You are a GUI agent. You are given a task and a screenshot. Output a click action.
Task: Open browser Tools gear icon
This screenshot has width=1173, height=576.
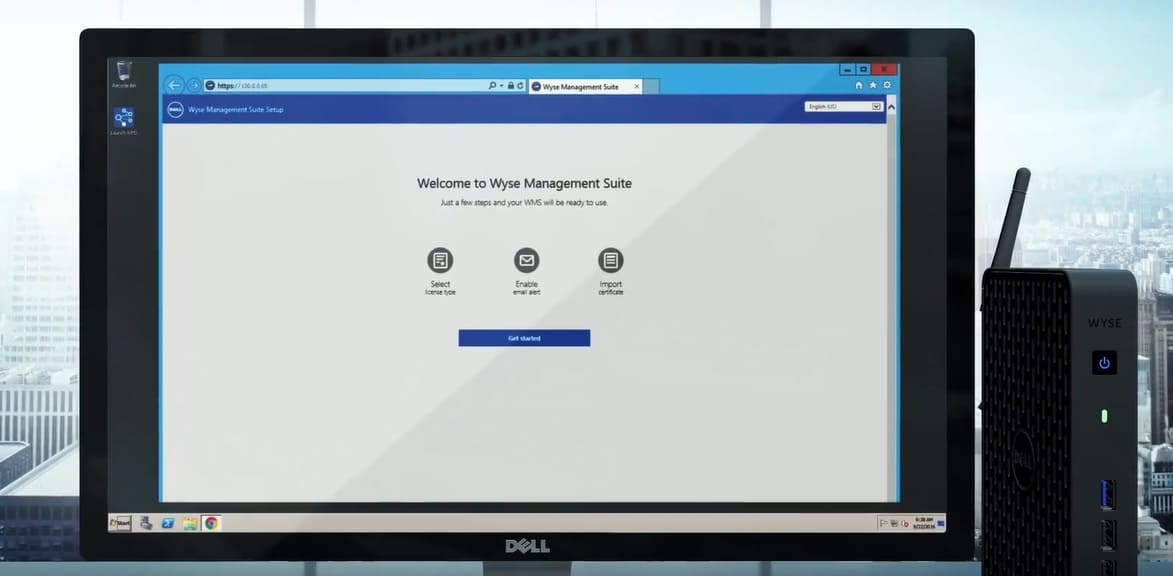[886, 86]
